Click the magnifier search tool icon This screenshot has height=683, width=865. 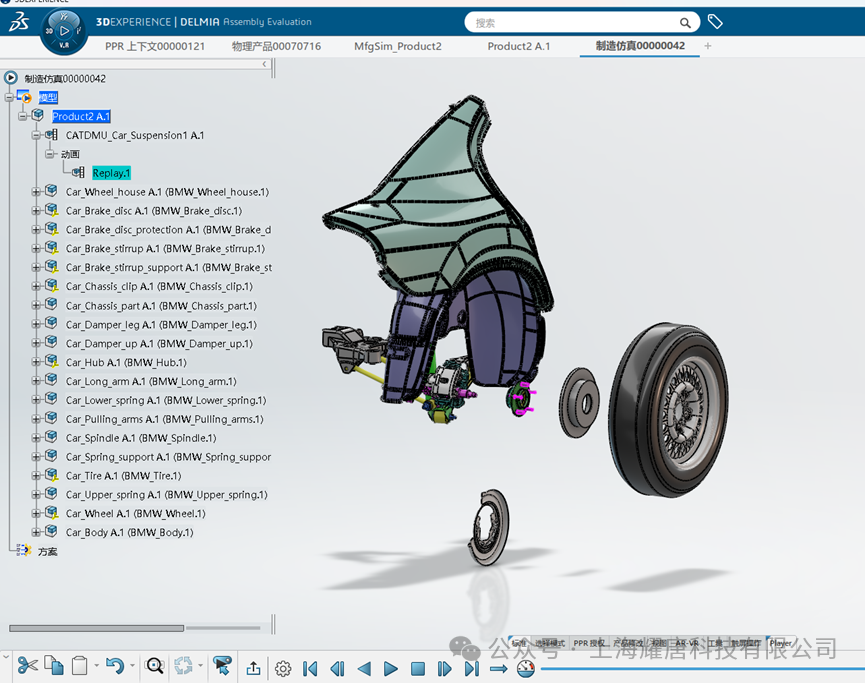click(x=154, y=665)
